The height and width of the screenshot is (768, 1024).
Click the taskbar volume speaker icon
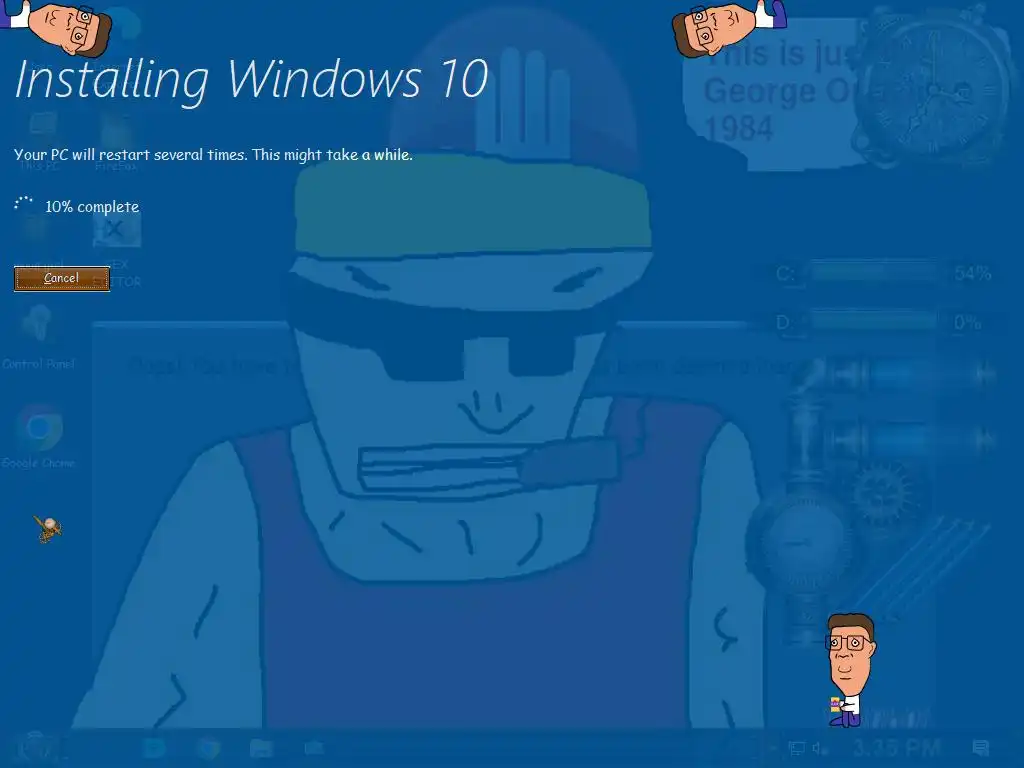pyautogui.click(x=820, y=748)
